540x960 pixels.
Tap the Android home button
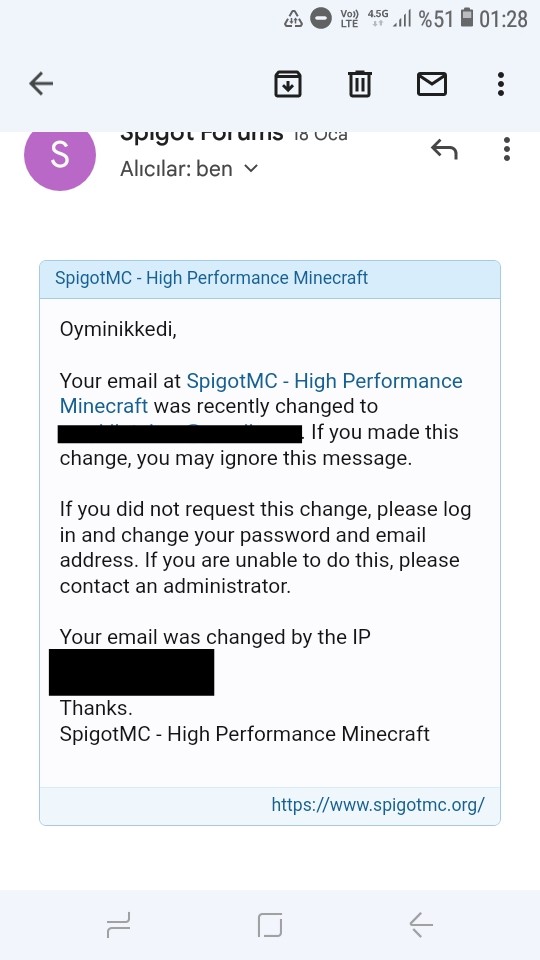click(x=270, y=924)
